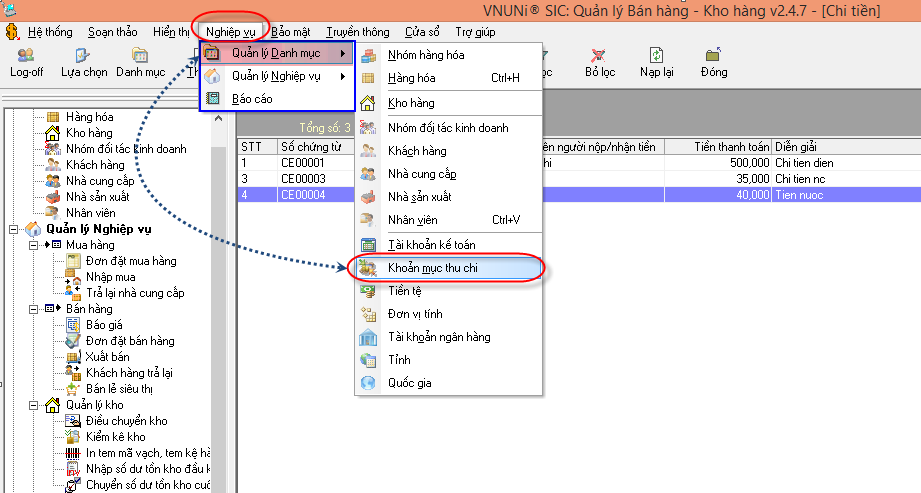Collapse the Bán hàng tree node
The image size is (921, 493).
[x=33, y=309]
